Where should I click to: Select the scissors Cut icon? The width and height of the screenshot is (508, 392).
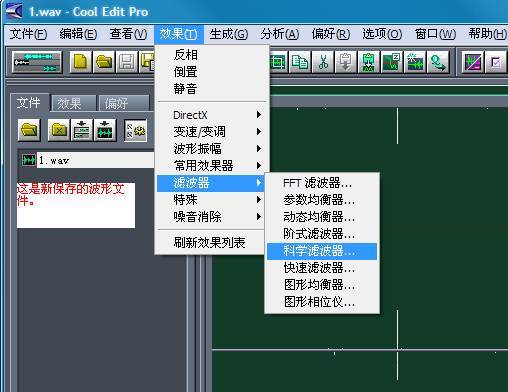pyautogui.click(x=323, y=62)
